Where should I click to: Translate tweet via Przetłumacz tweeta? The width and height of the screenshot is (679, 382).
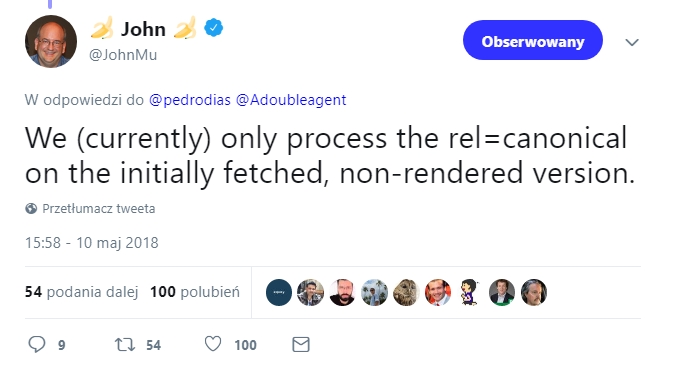coord(99,209)
